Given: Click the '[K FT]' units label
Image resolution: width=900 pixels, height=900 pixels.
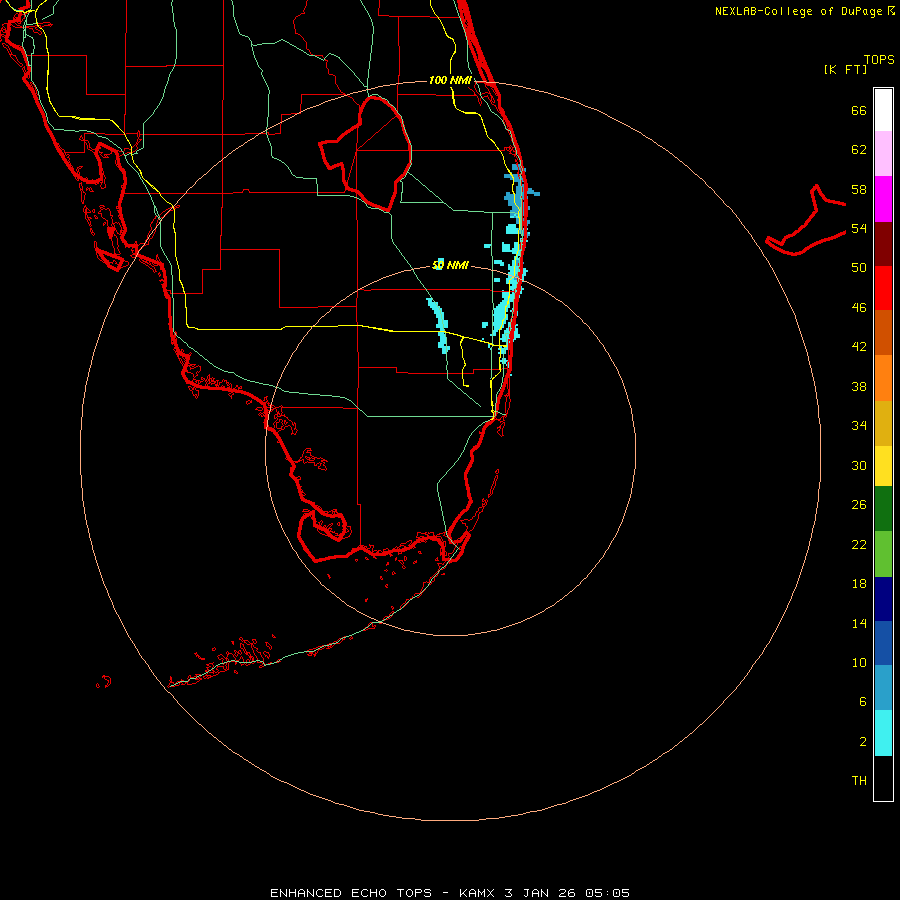Looking at the screenshot, I should tap(845, 70).
